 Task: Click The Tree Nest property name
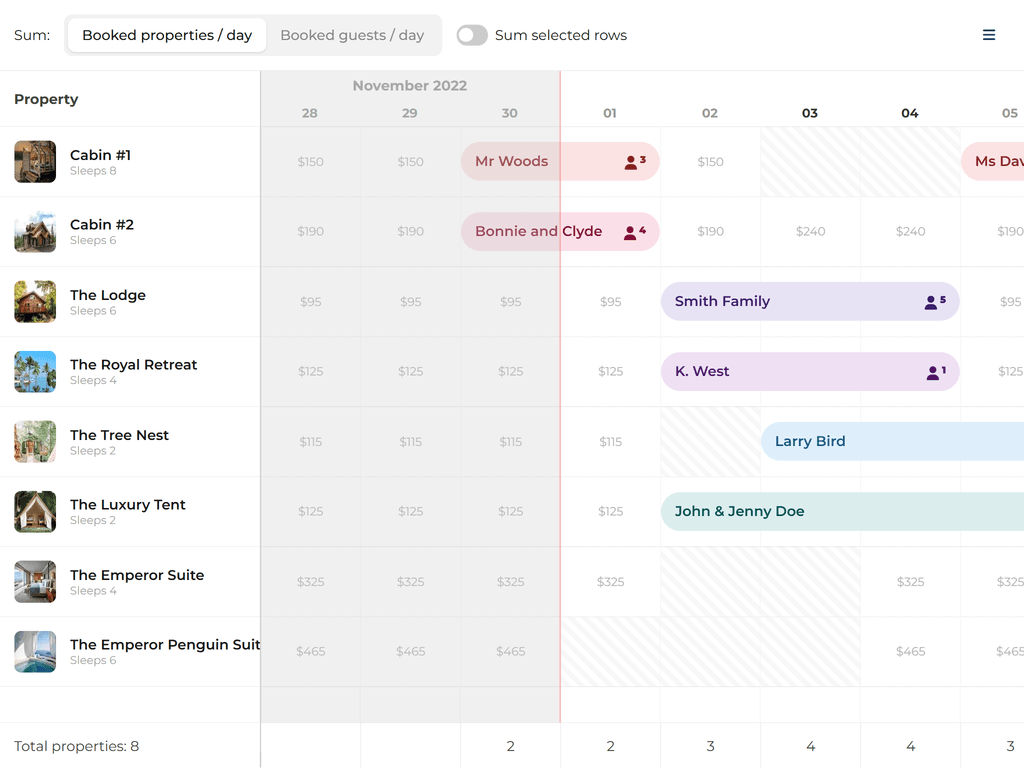click(119, 435)
